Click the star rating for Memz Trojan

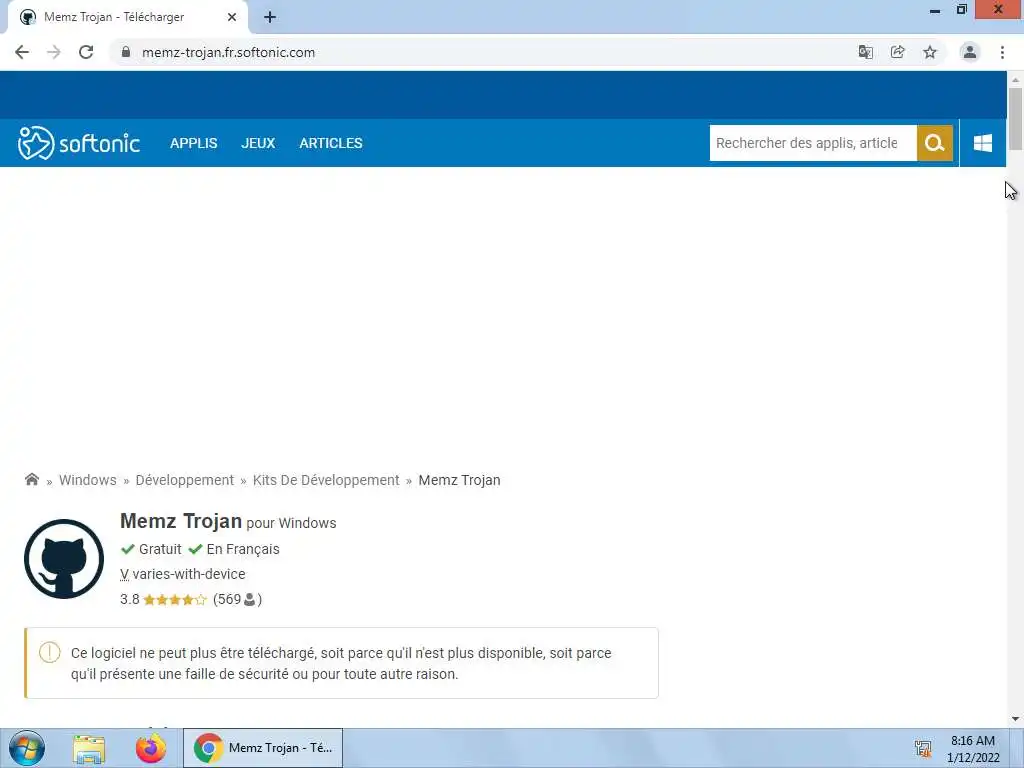[174, 600]
